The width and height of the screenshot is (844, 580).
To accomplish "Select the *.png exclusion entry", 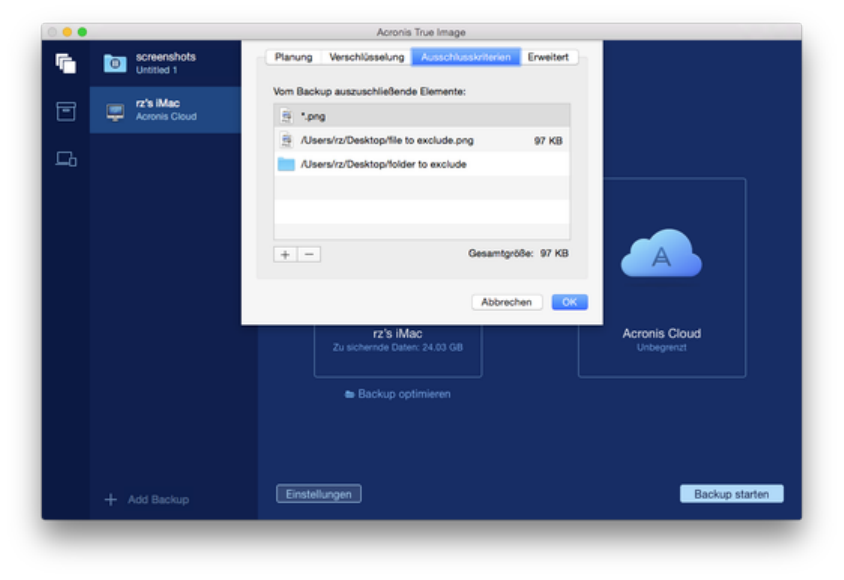I will (421, 116).
